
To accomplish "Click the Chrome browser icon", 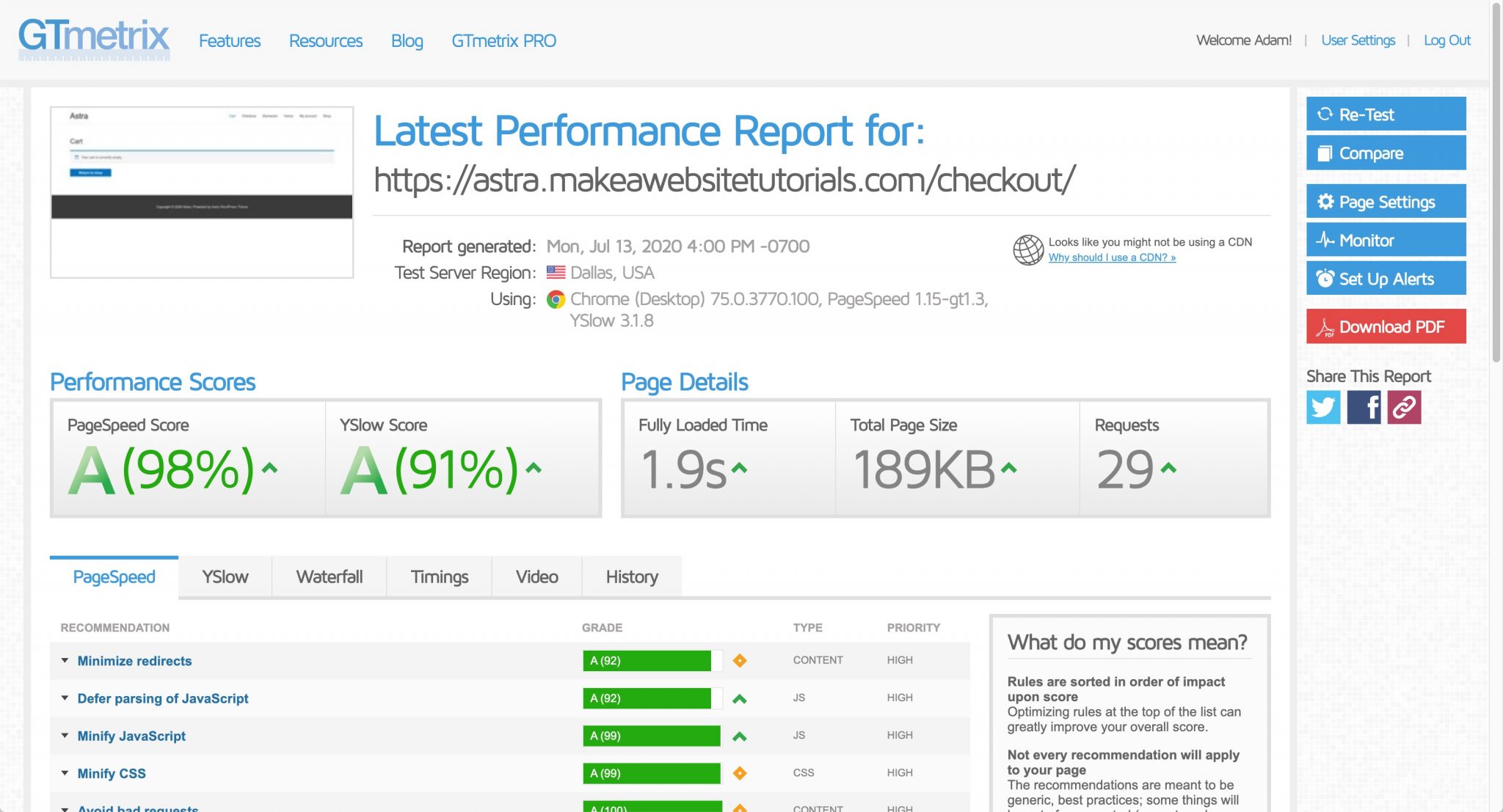I will pyautogui.click(x=556, y=299).
